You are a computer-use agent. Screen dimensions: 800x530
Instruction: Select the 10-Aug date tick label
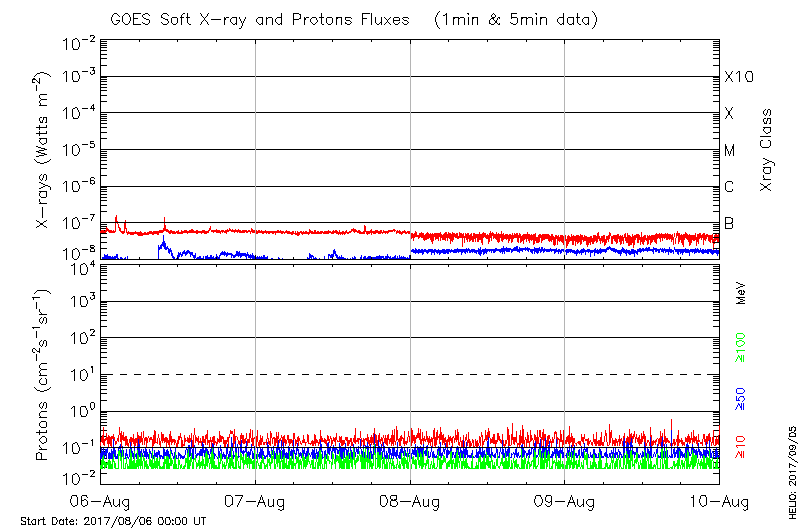pos(718,500)
